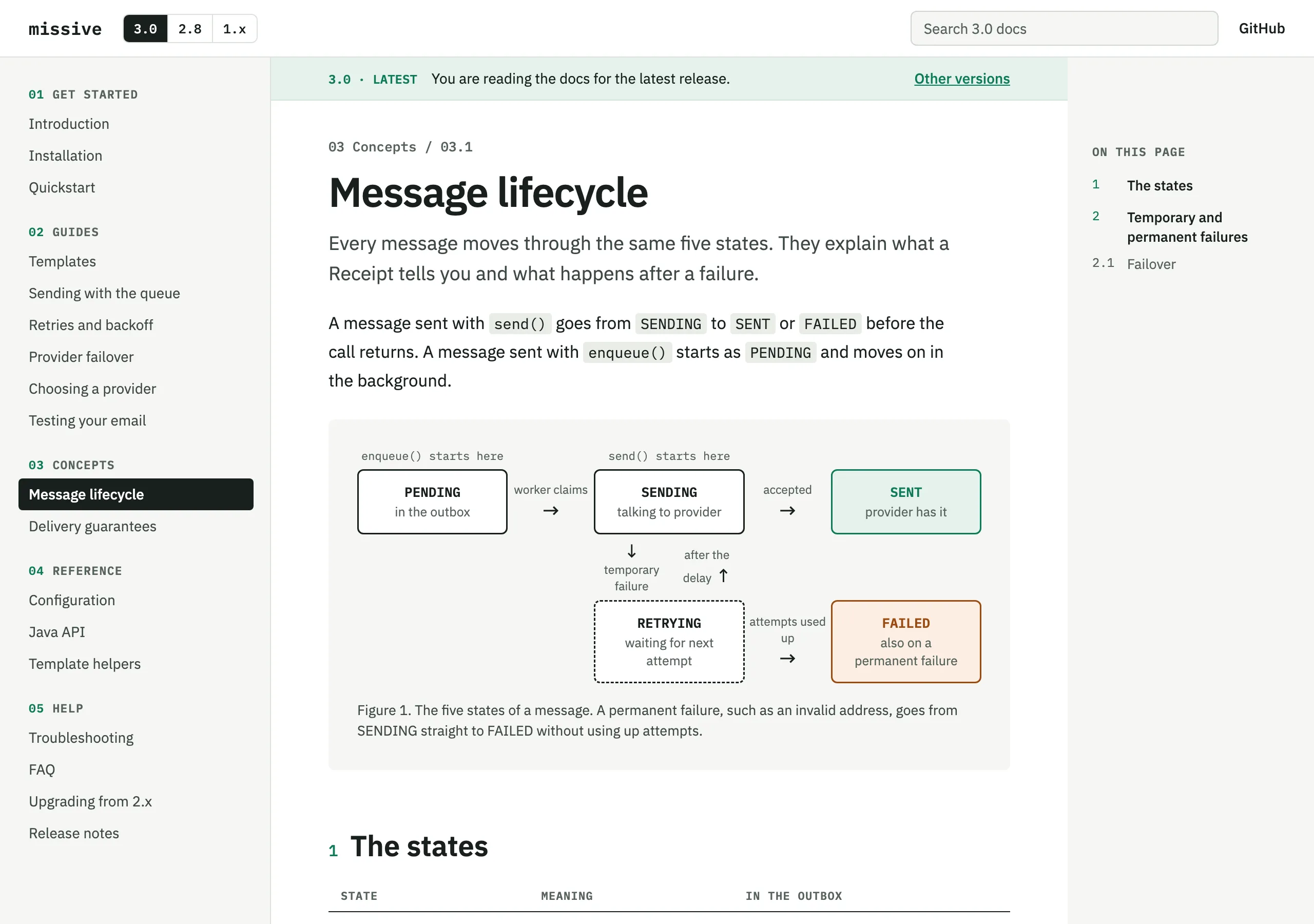Open Provider failover guide

point(81,357)
